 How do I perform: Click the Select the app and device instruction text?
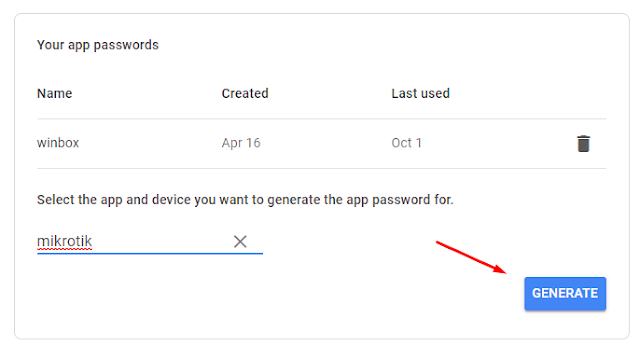(245, 200)
